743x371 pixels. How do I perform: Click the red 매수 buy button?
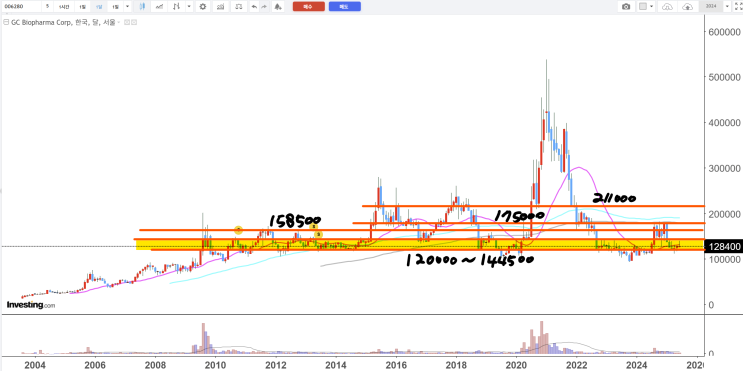tap(308, 7)
